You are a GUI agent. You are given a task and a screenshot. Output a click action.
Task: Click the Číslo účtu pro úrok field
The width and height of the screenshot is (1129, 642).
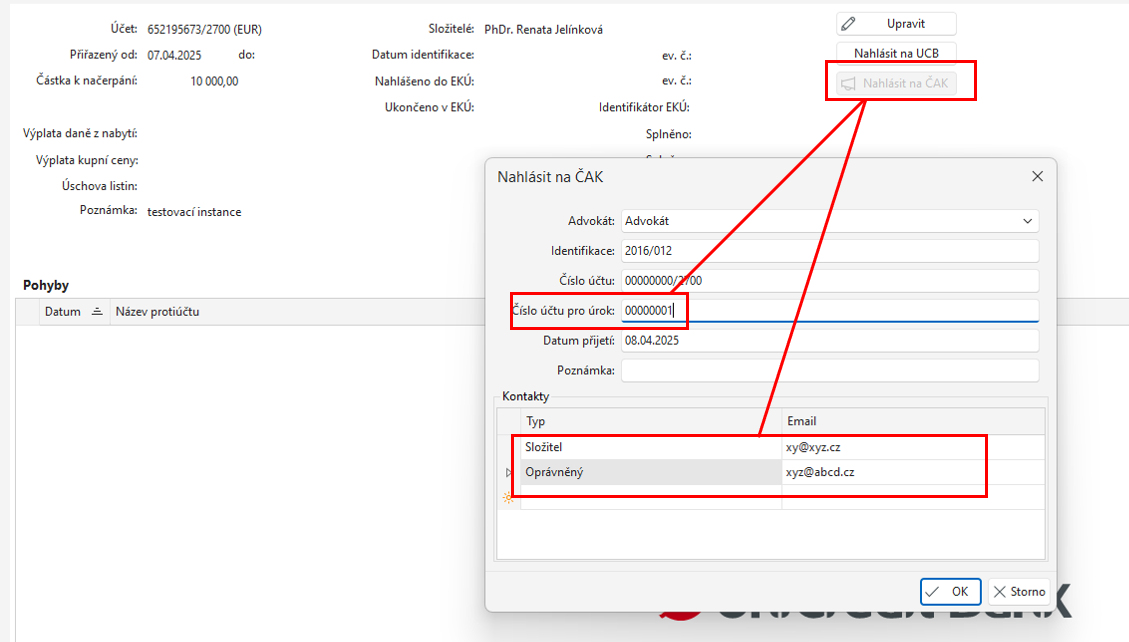828,311
